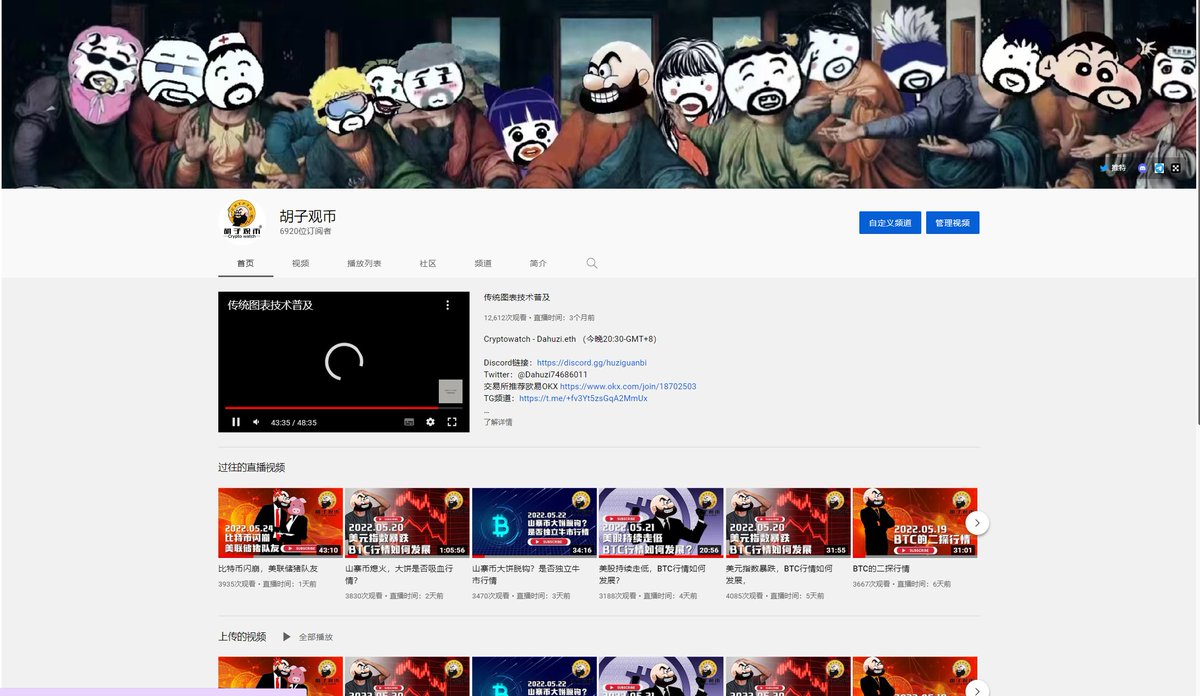
Task: Toggle subtitles on the featured video
Action: [409, 422]
